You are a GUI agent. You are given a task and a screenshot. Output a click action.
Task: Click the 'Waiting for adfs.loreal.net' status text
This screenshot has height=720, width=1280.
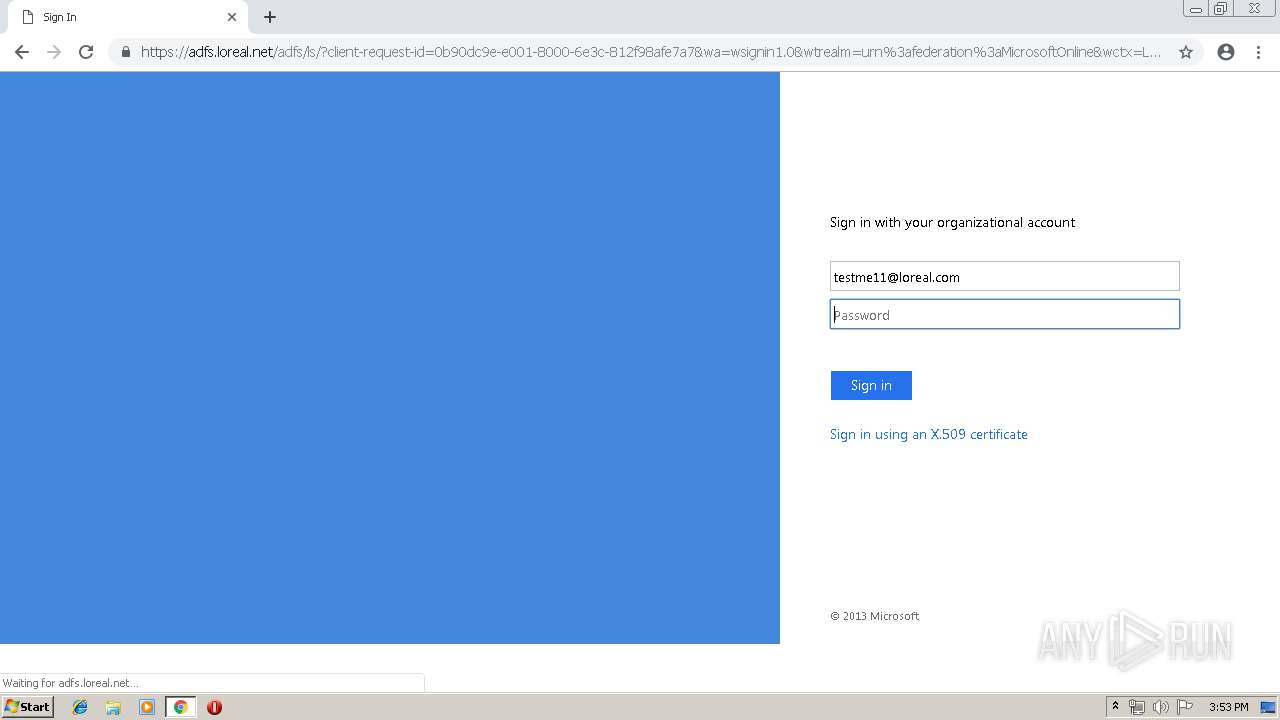coord(70,683)
